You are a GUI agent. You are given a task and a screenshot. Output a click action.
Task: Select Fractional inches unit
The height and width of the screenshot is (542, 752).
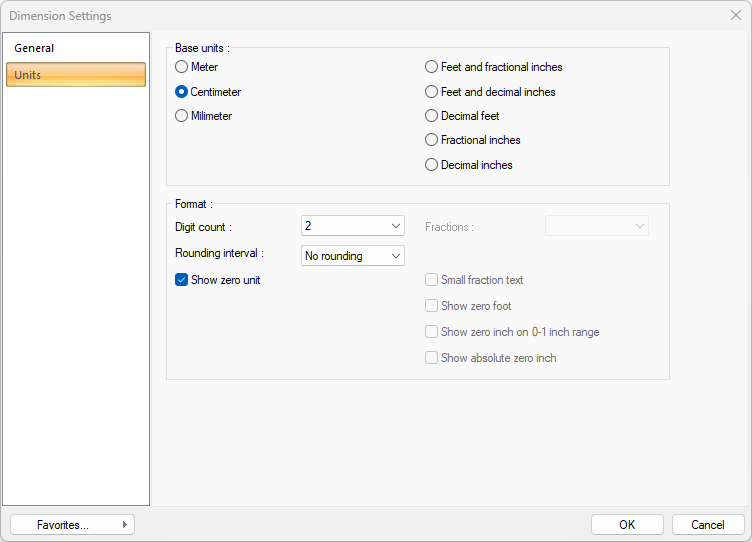431,140
